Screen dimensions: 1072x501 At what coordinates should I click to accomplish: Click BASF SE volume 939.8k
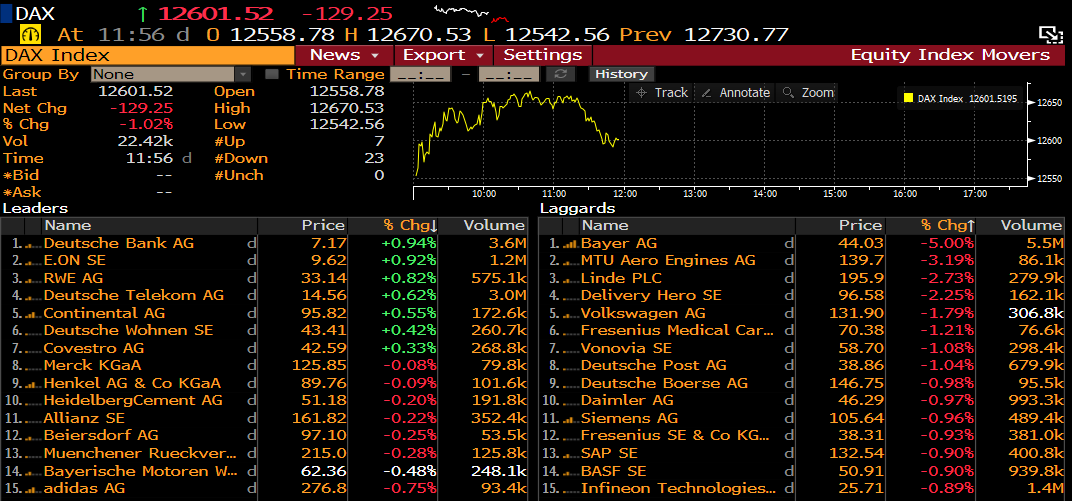[1035, 471]
